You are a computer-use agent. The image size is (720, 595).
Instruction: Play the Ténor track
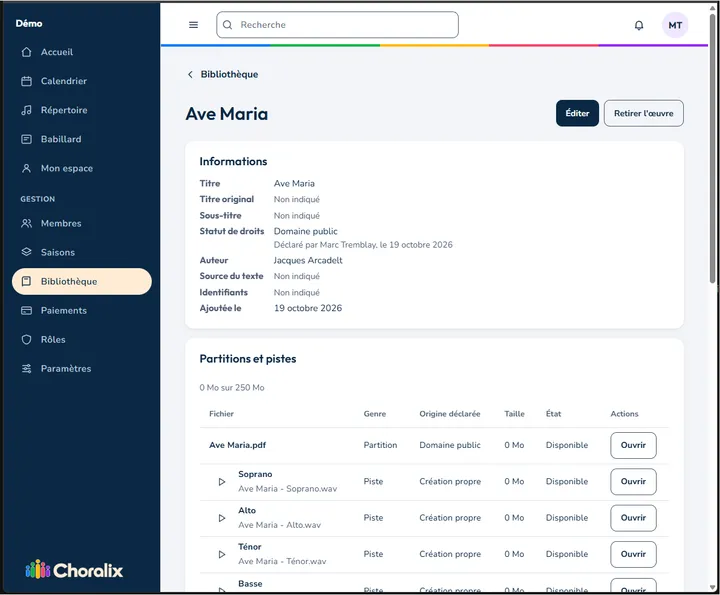point(222,554)
